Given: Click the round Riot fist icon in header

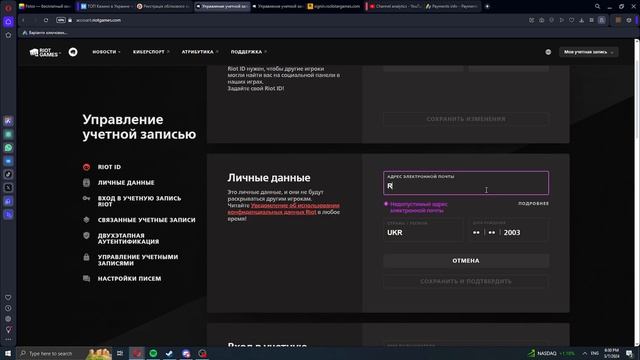Looking at the screenshot, I should [73, 52].
